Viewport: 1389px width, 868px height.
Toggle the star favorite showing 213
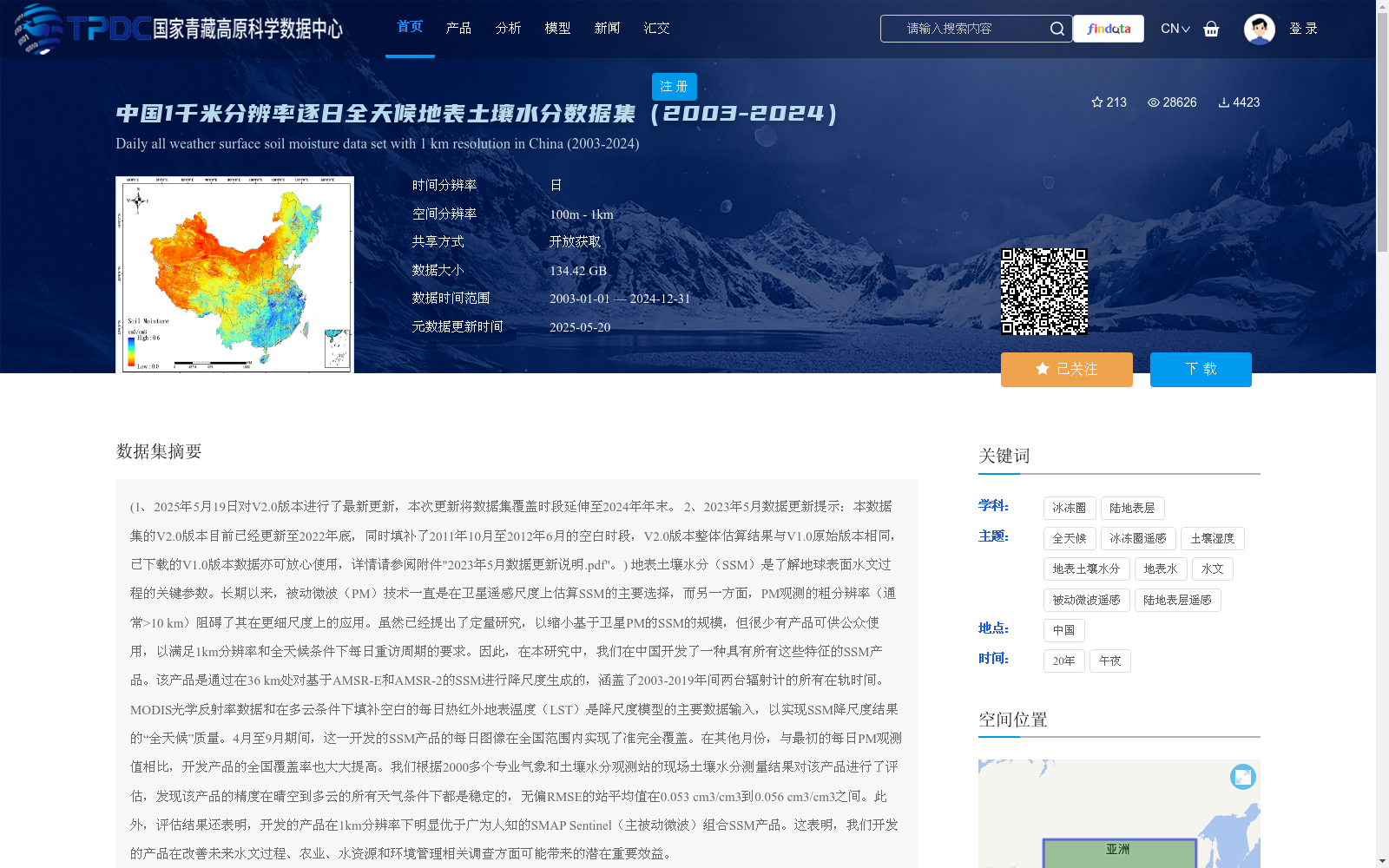pos(1097,102)
